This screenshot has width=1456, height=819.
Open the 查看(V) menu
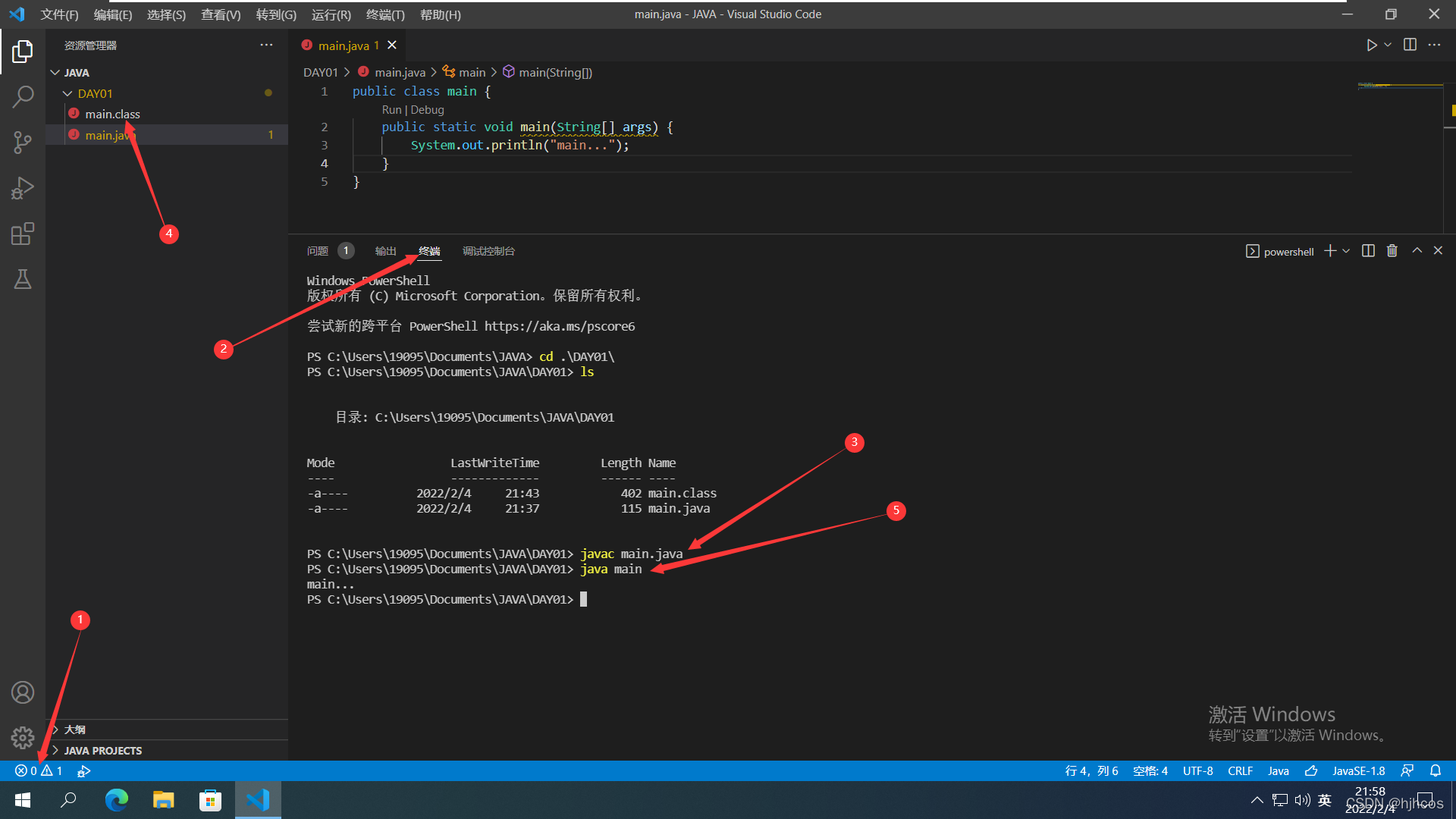point(221,14)
